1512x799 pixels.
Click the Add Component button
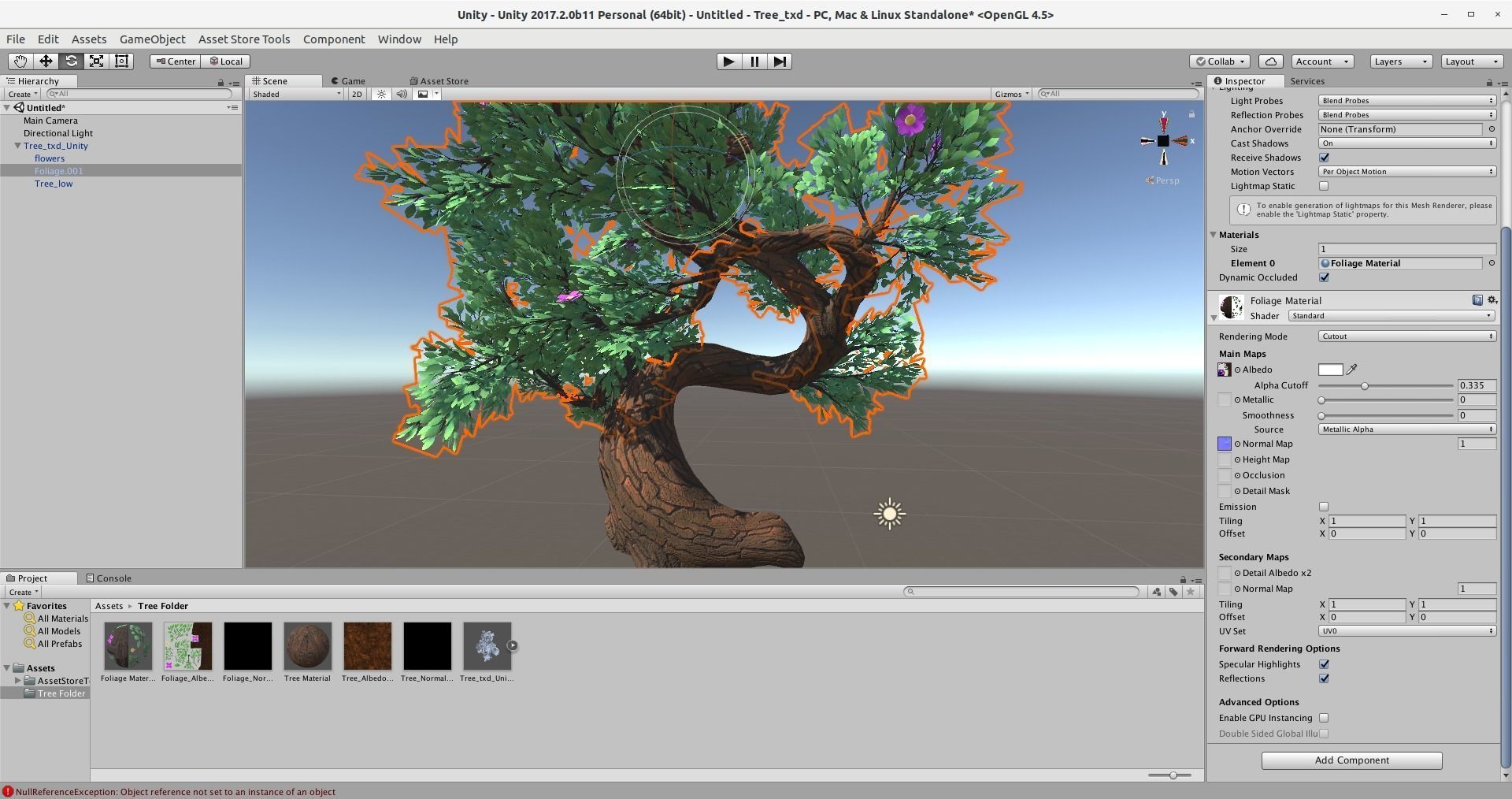tap(1351, 760)
